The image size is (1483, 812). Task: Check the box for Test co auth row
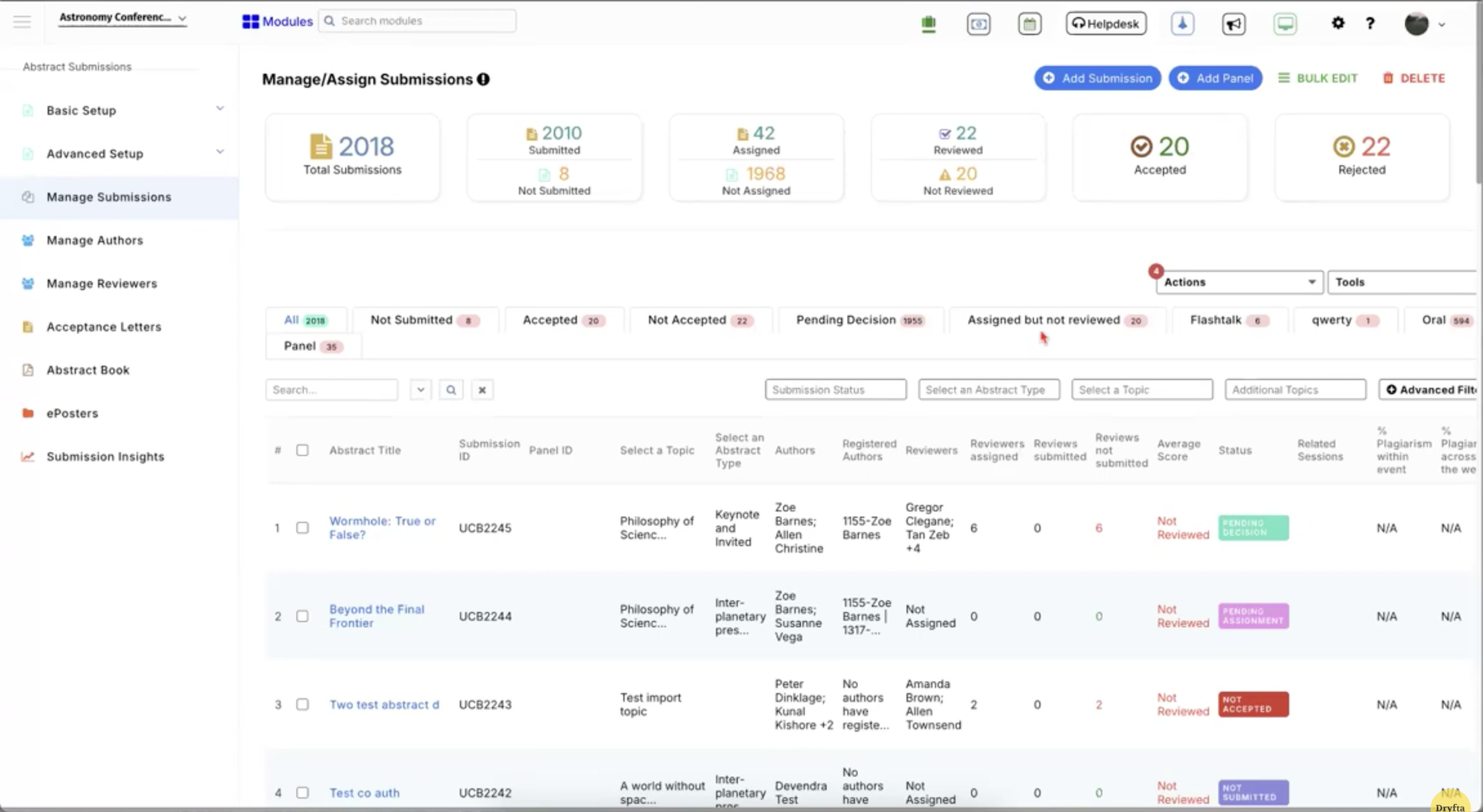click(x=302, y=792)
